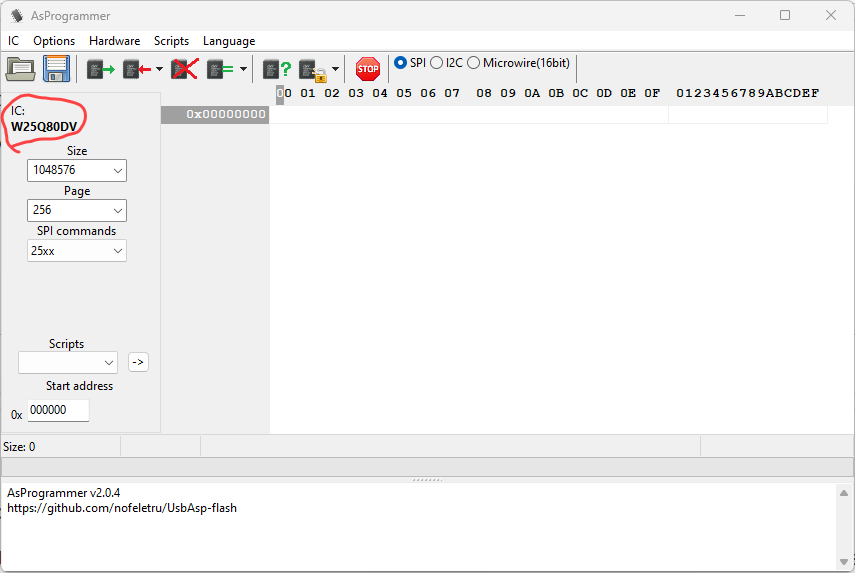The image size is (855, 573).
Task: Maximize the AsProgrammer window
Action: pos(785,15)
